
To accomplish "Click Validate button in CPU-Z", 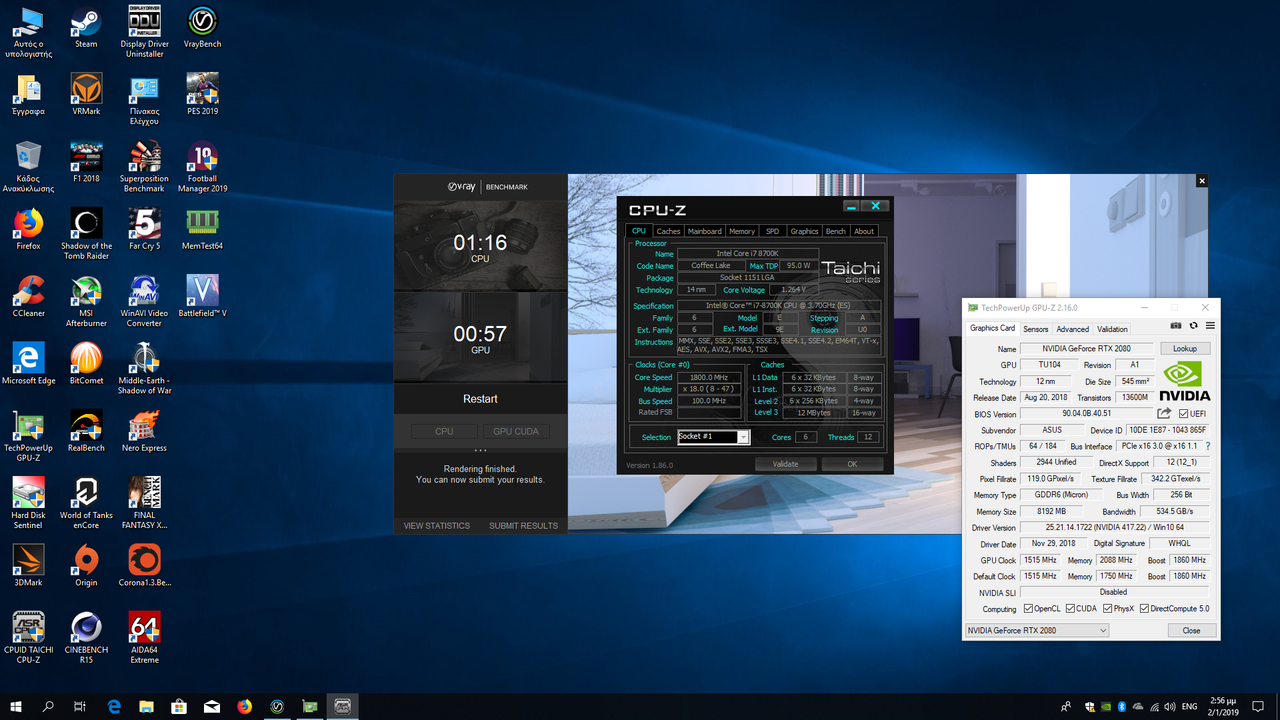I will coord(785,464).
